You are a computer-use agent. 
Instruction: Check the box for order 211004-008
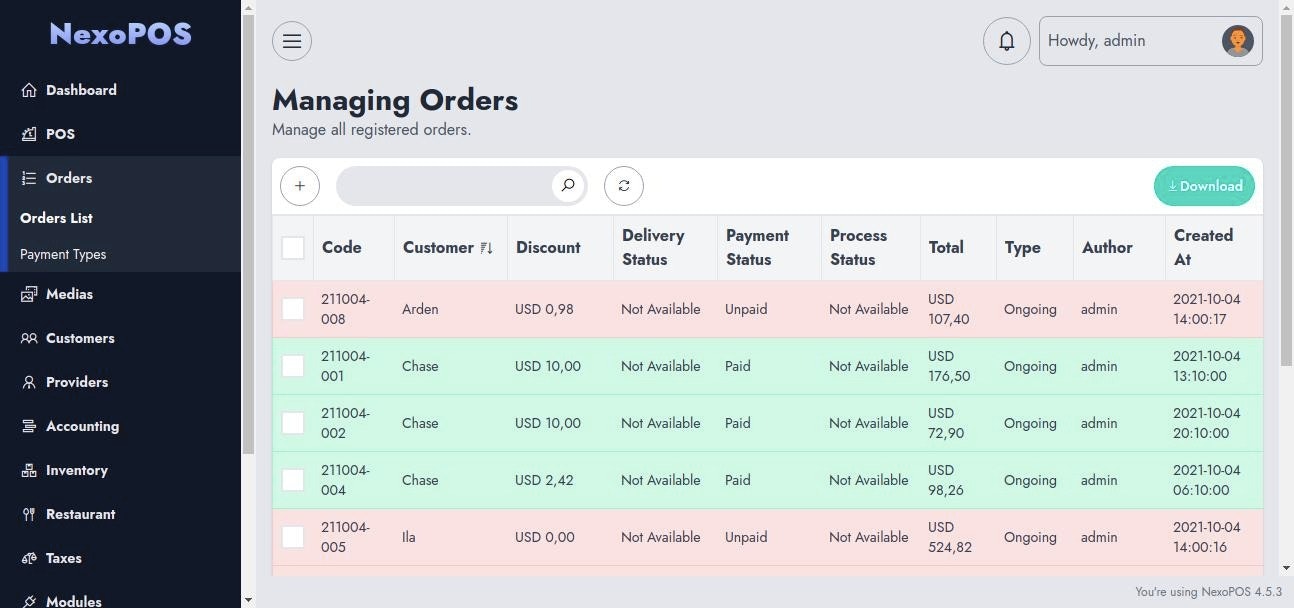[x=293, y=309]
